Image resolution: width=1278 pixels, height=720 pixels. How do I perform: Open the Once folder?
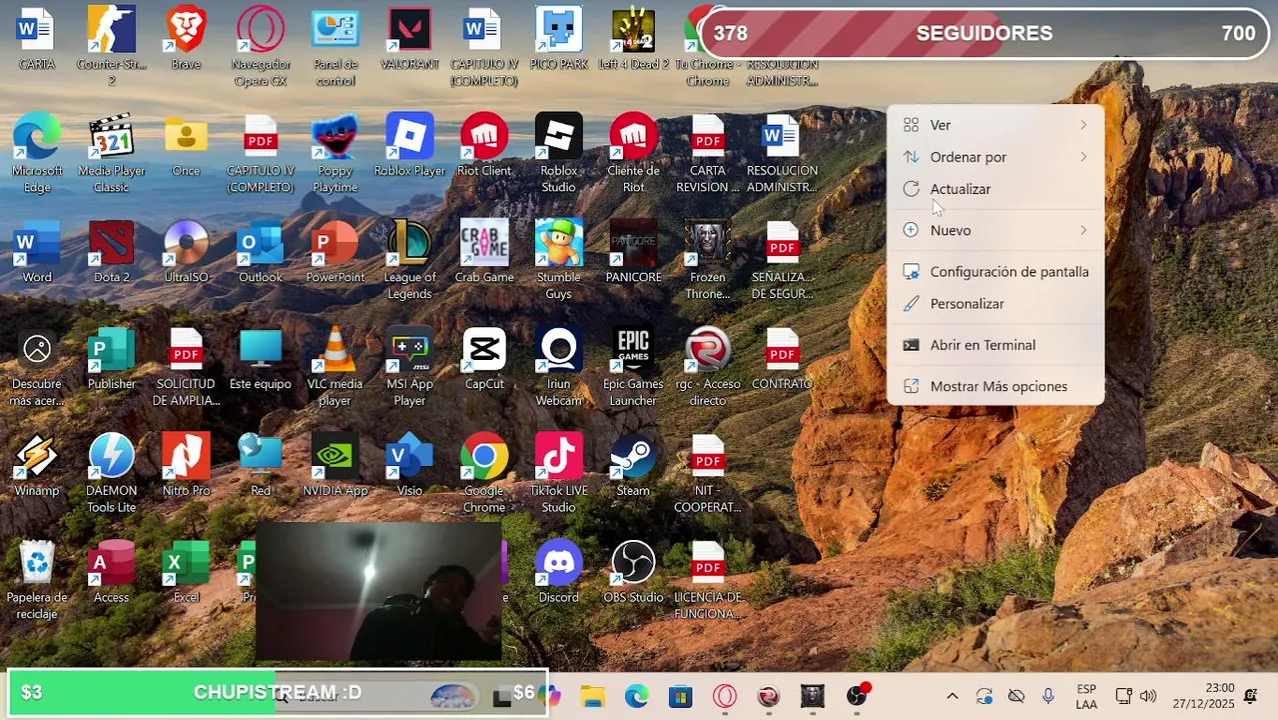(x=186, y=147)
